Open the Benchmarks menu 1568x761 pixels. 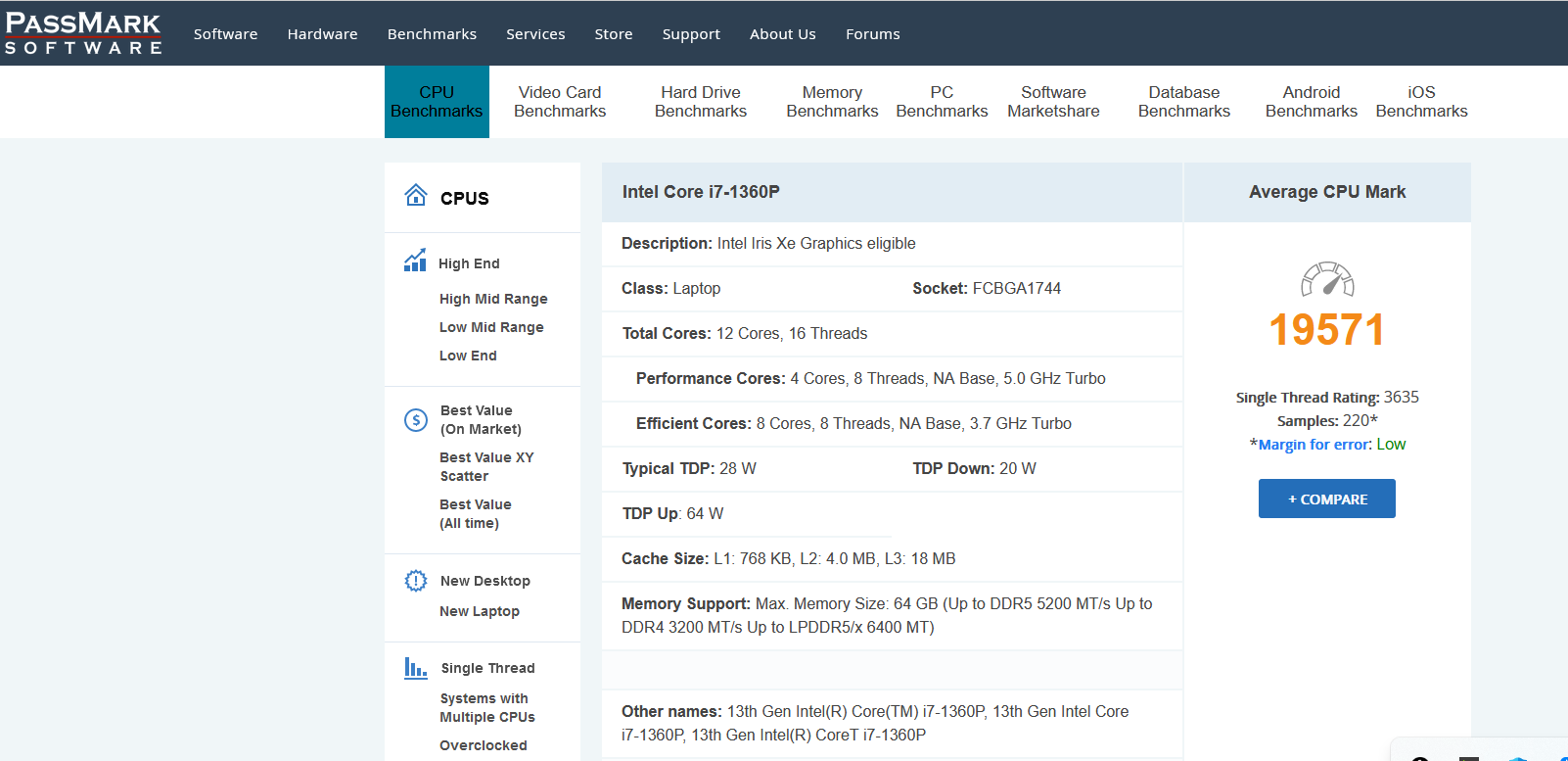pos(432,33)
